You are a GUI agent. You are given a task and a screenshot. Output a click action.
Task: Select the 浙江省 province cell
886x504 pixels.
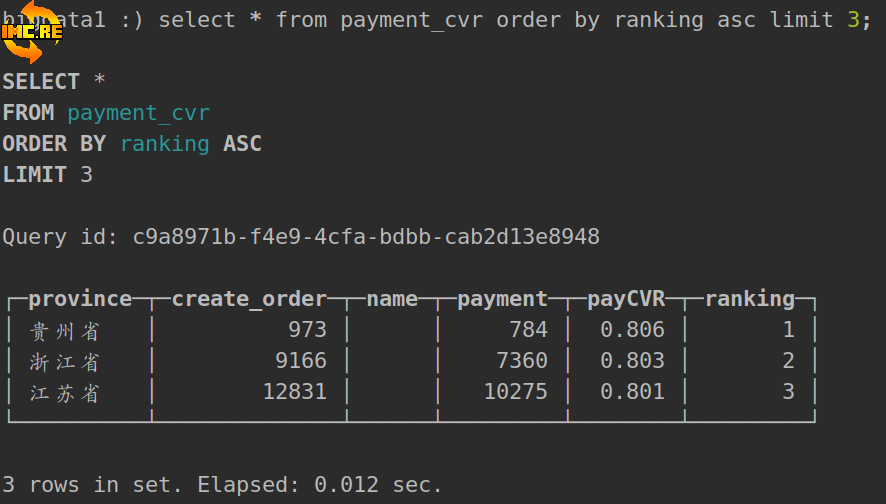pyautogui.click(x=65, y=362)
